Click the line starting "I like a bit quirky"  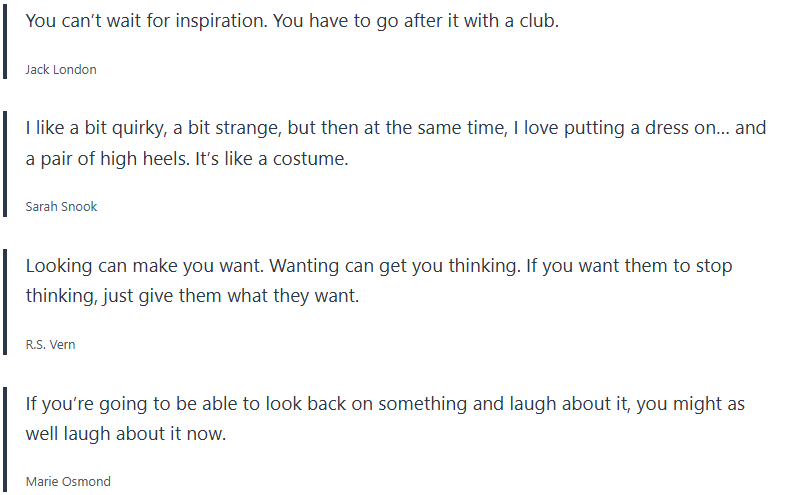(x=395, y=128)
